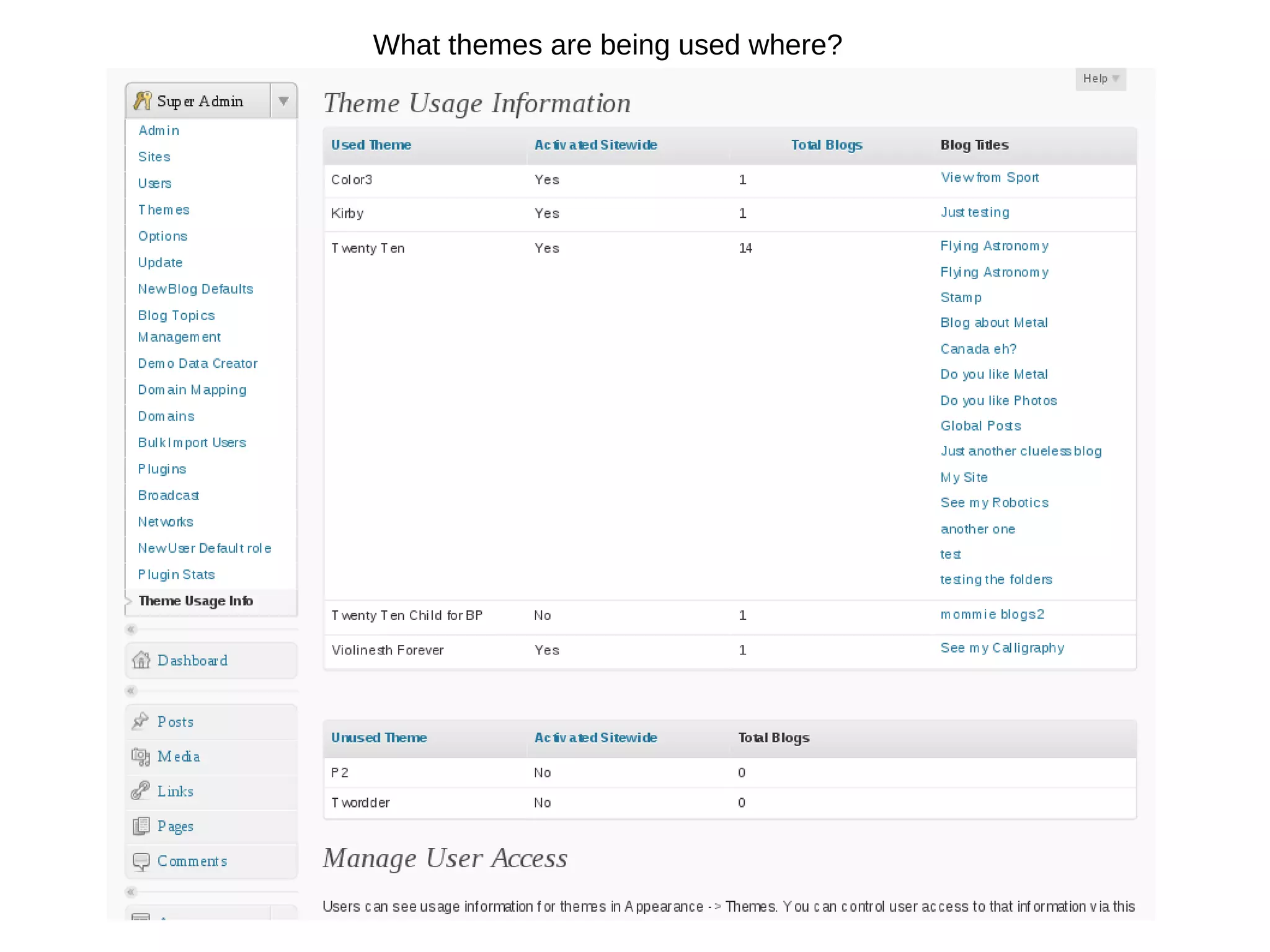The image size is (1270, 952).
Task: Open the Global Posts link
Action: click(x=980, y=426)
